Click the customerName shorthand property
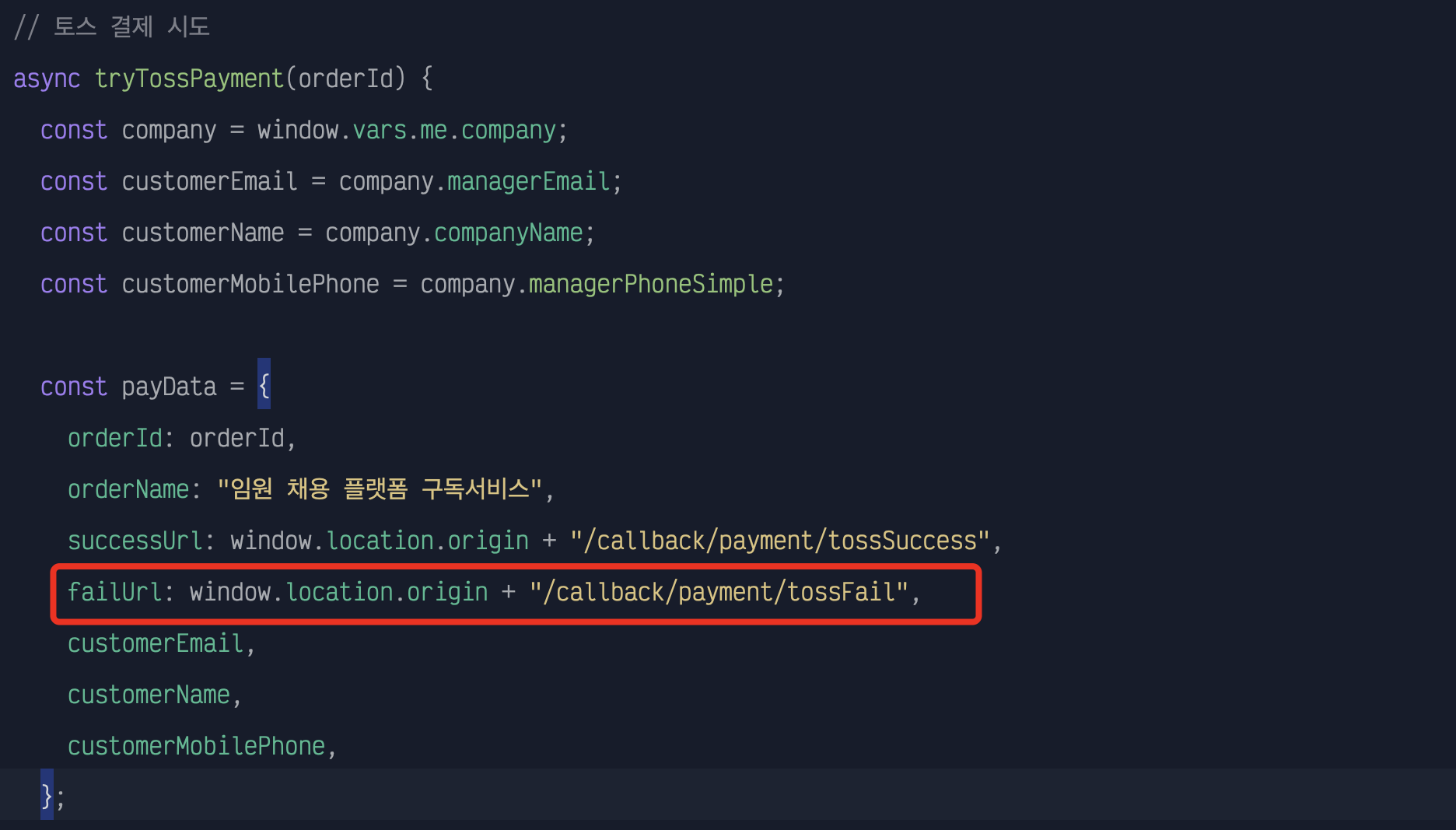The width and height of the screenshot is (1456, 830). [x=149, y=695]
